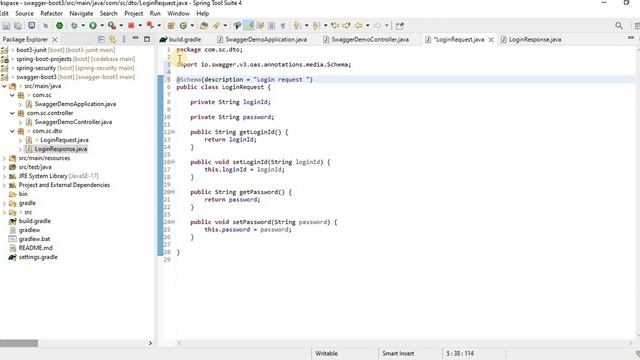Collapse the com.sc.controller package
Screen dimensions: 640x360
pyautogui.click(x=12, y=113)
